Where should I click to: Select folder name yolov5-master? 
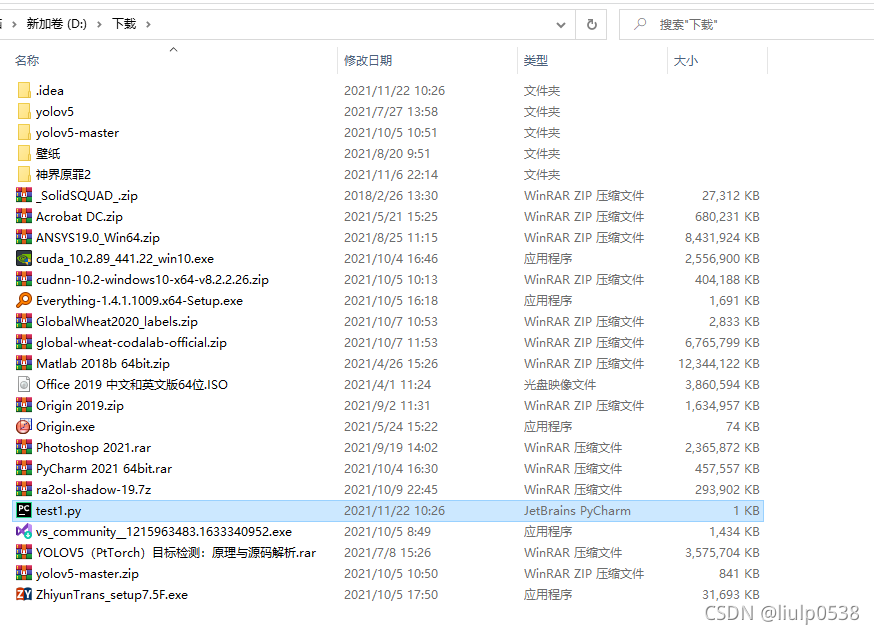click(x=77, y=133)
